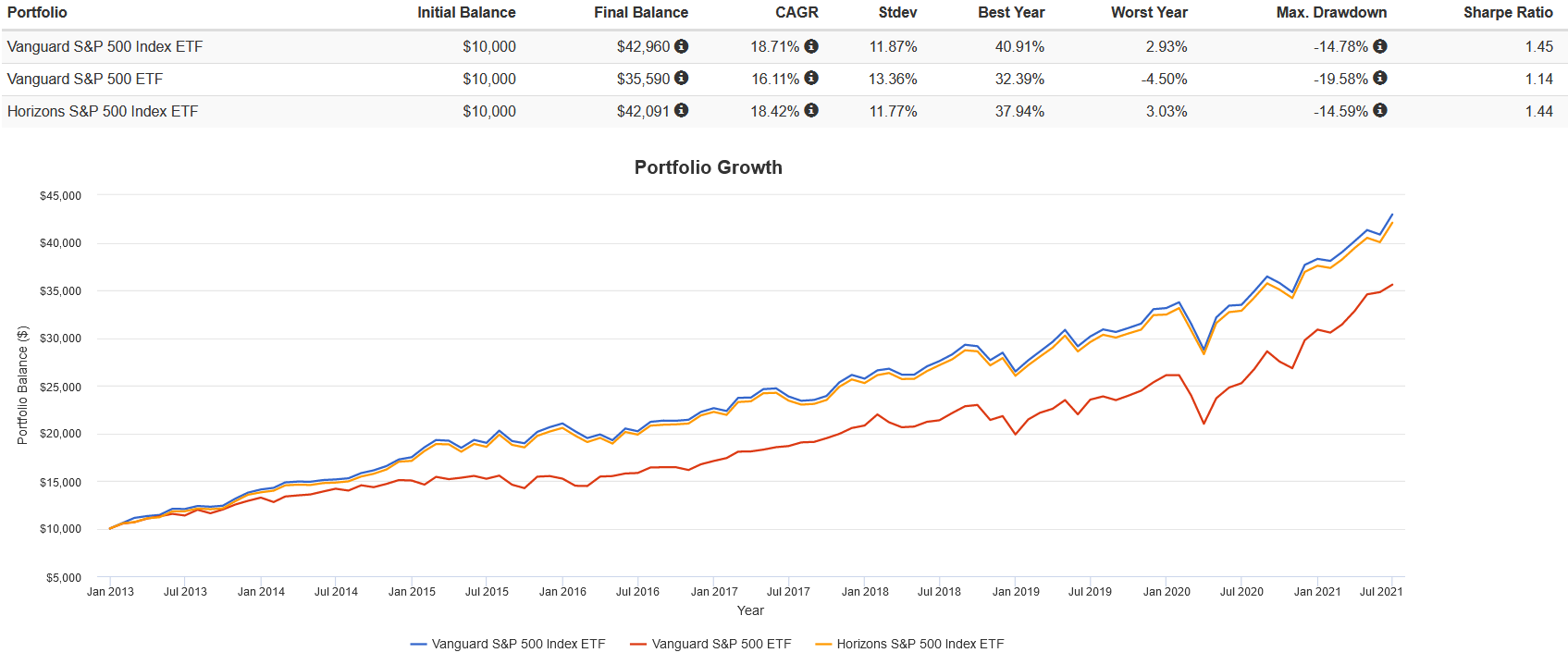Open info icon next to 18.71% CAGR
Screen dimensions: 1568x665
811,46
